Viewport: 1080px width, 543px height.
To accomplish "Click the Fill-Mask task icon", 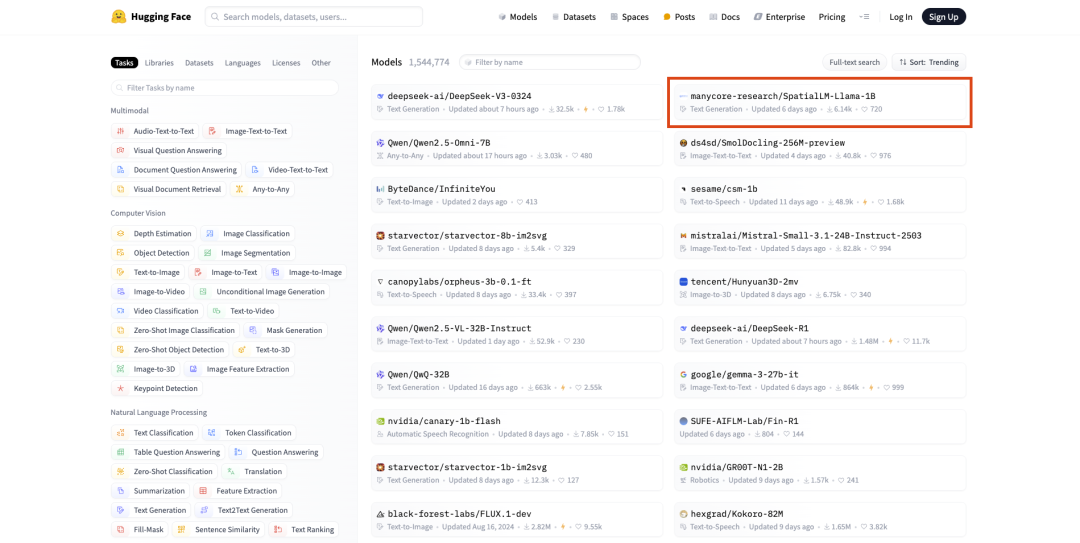I will [121, 529].
